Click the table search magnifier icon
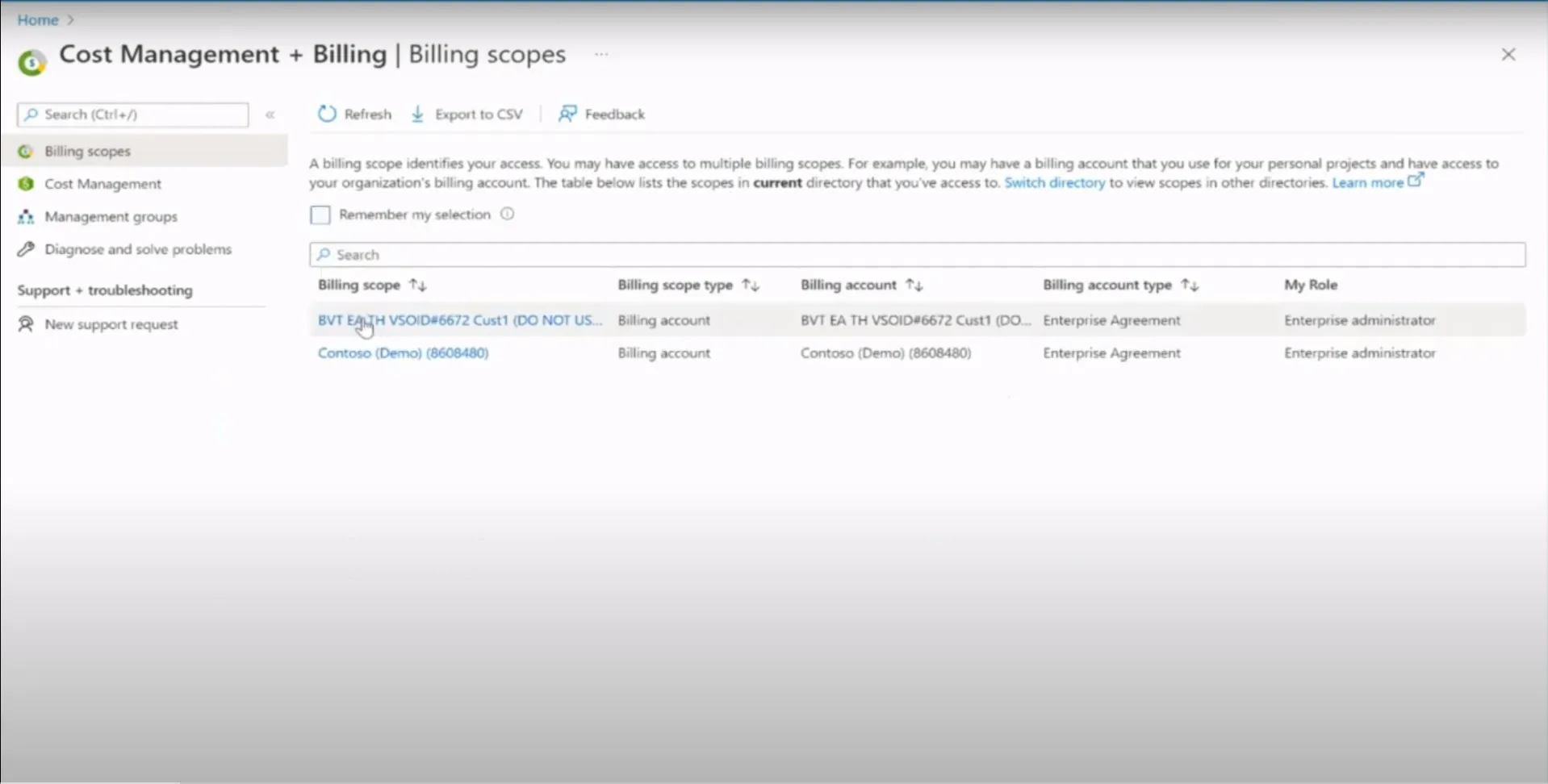 coord(324,254)
